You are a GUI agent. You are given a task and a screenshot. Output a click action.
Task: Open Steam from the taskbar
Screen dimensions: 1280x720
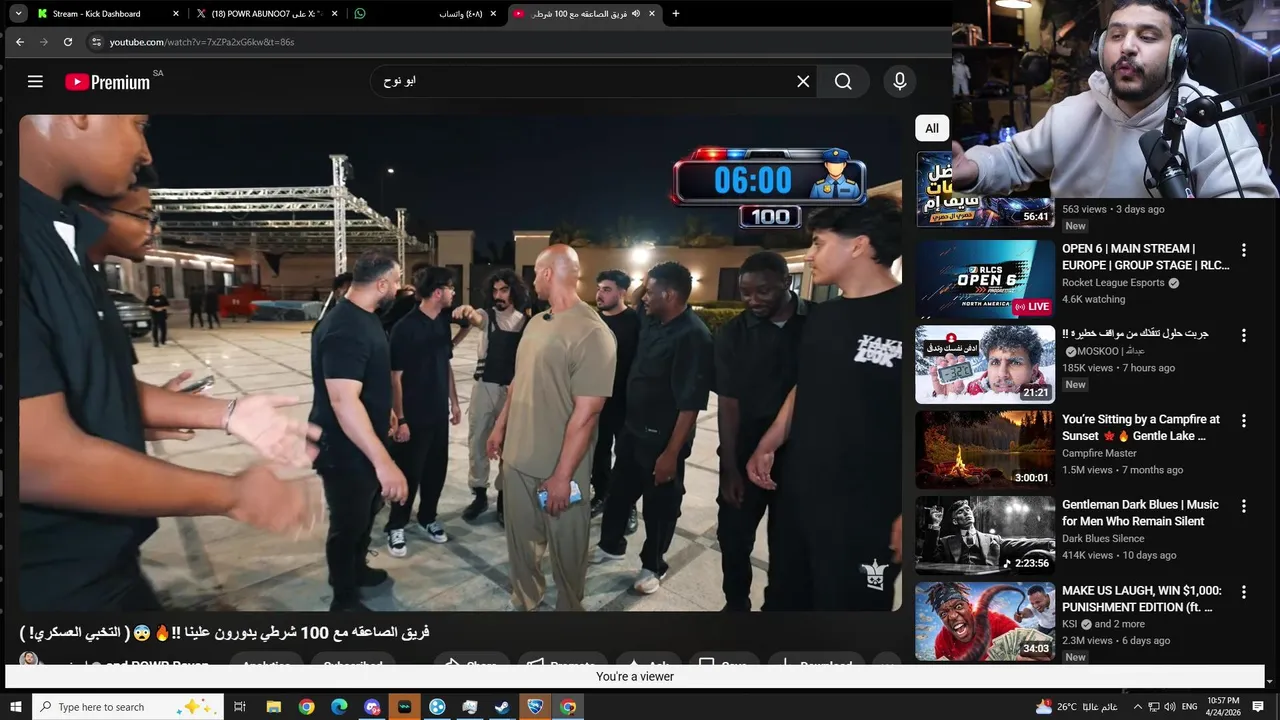(502, 707)
